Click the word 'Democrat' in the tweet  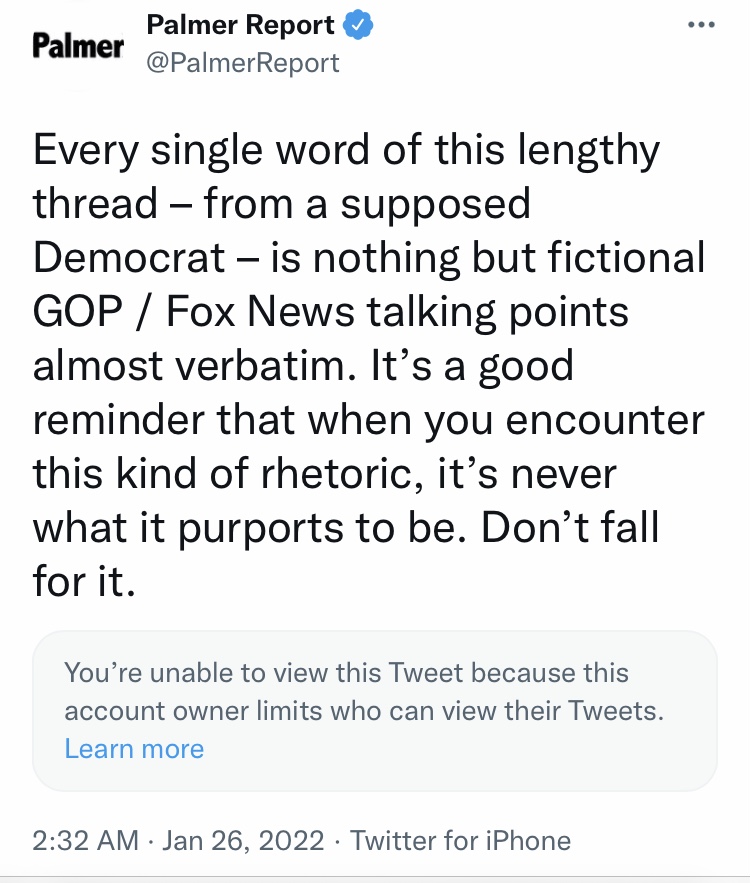click(129, 257)
